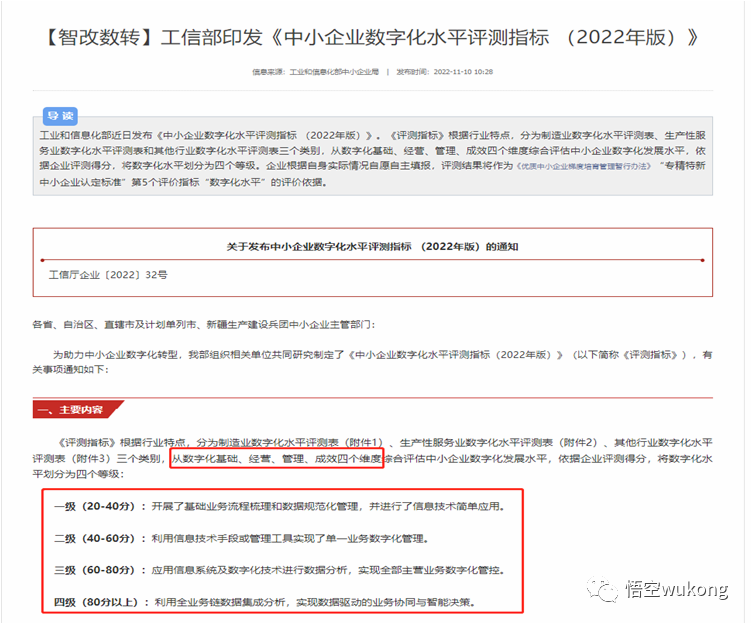Click the publish time 2022-11-10 10:28

coord(463,72)
